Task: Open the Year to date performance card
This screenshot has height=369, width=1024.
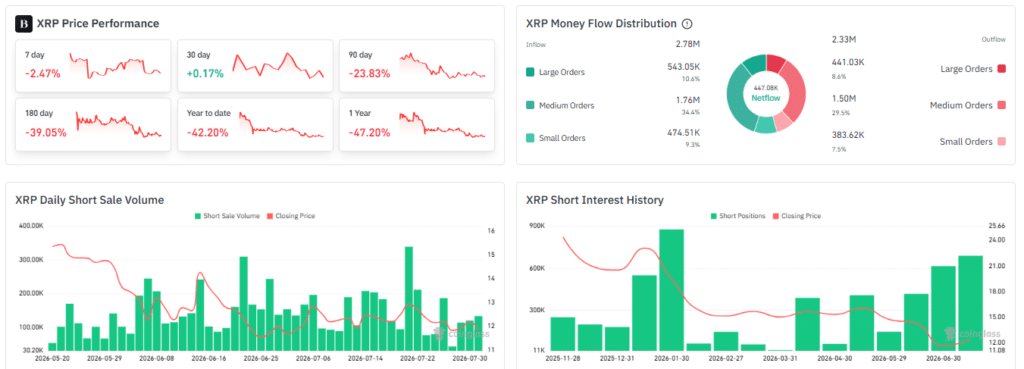Action: [255, 125]
